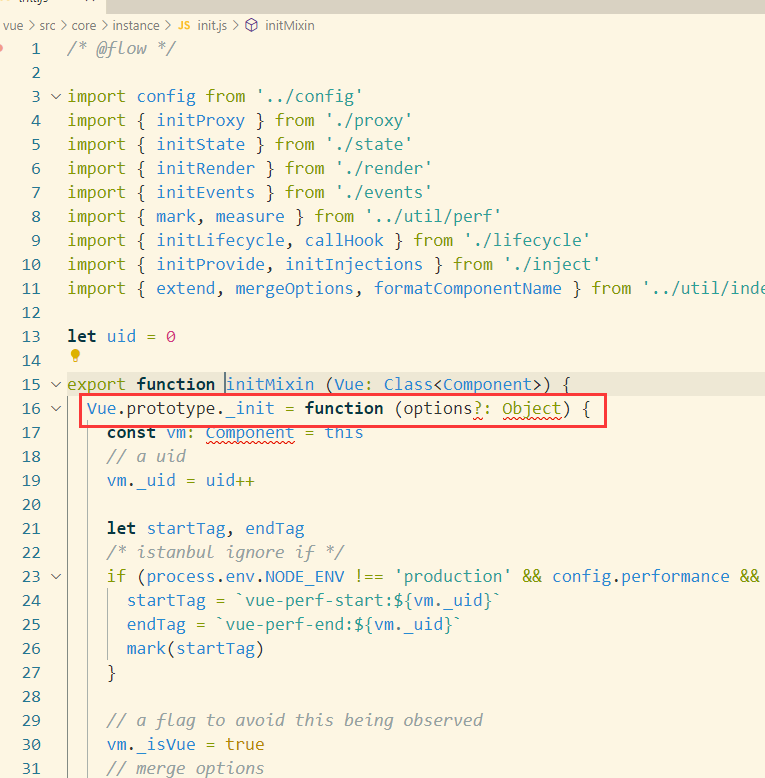Click the initMixin symbol cube icon

pyautogui.click(x=252, y=25)
